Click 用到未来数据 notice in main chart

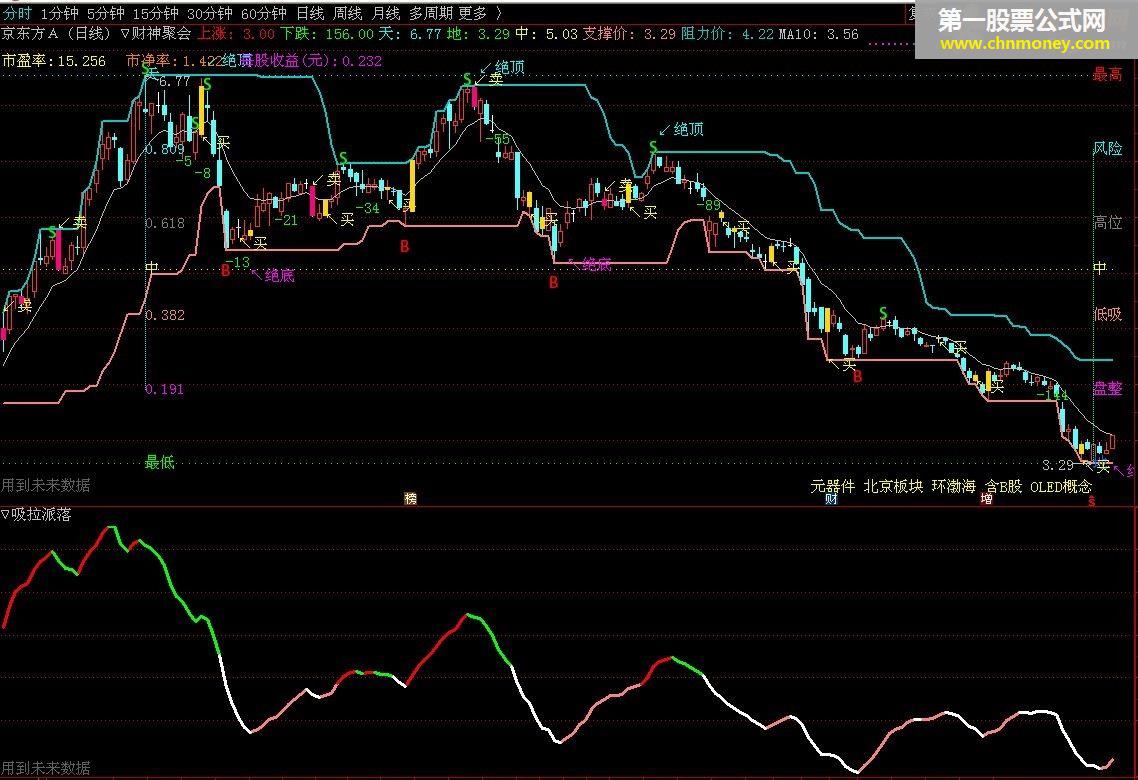click(46, 485)
